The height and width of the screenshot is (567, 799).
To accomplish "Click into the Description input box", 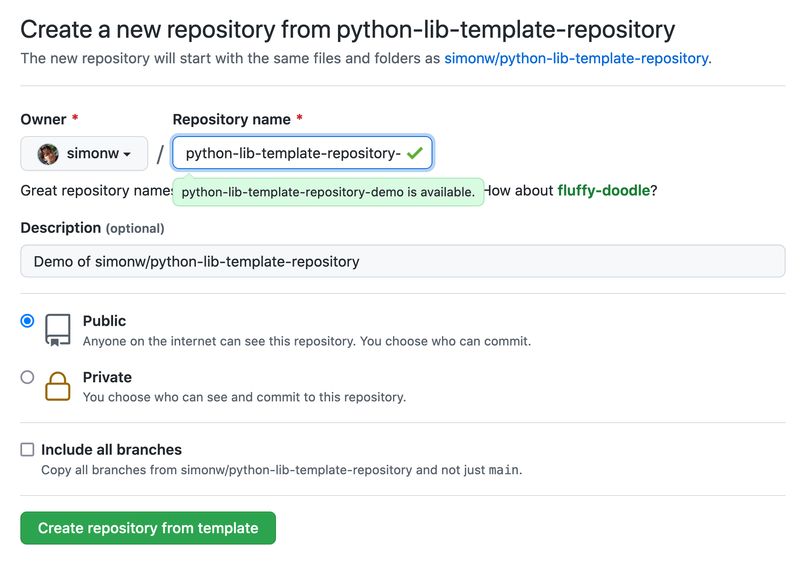I will coord(402,262).
